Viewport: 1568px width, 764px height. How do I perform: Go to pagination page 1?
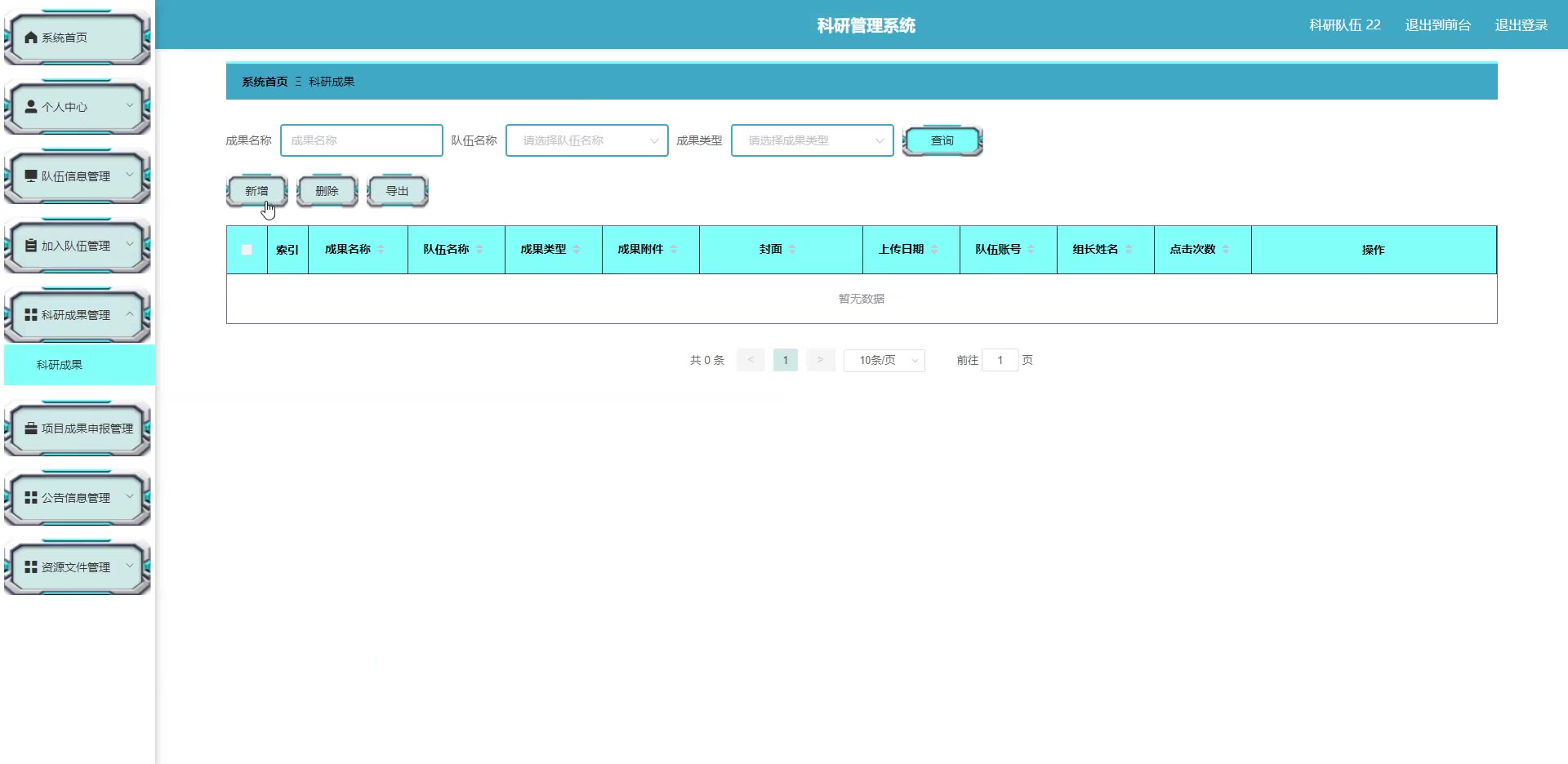pos(786,360)
